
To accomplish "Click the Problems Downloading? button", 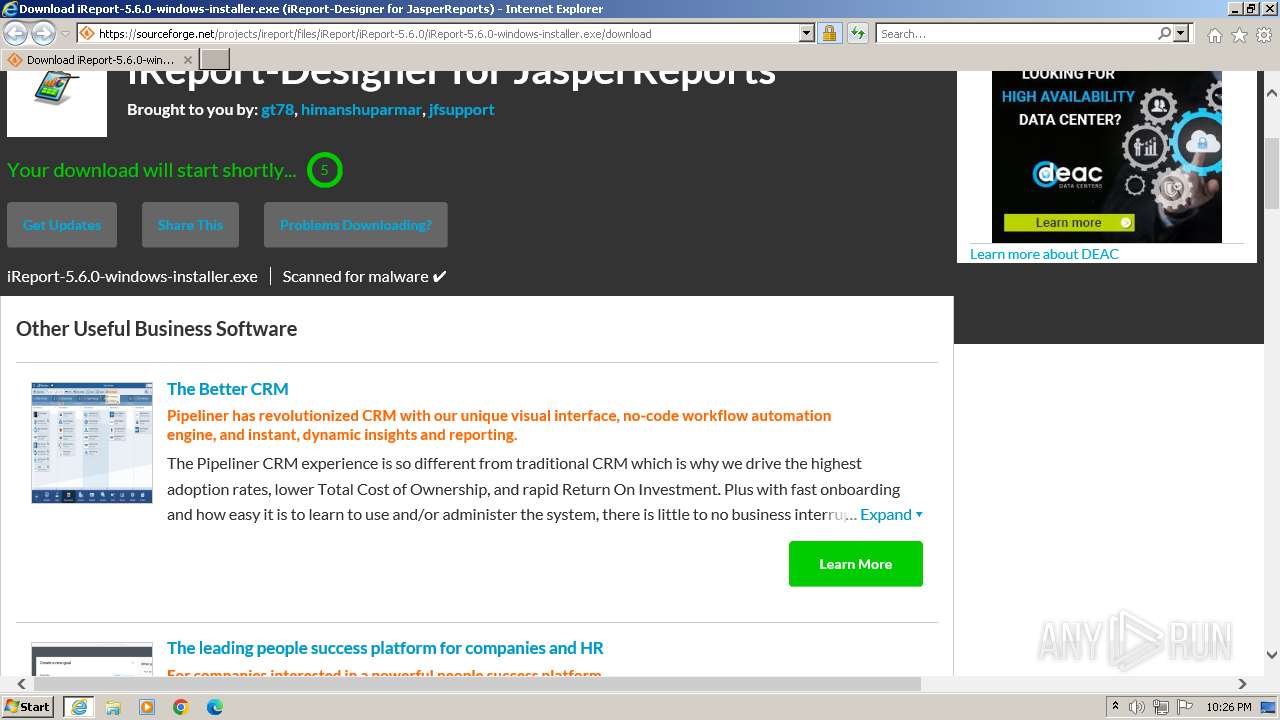I will pos(356,225).
